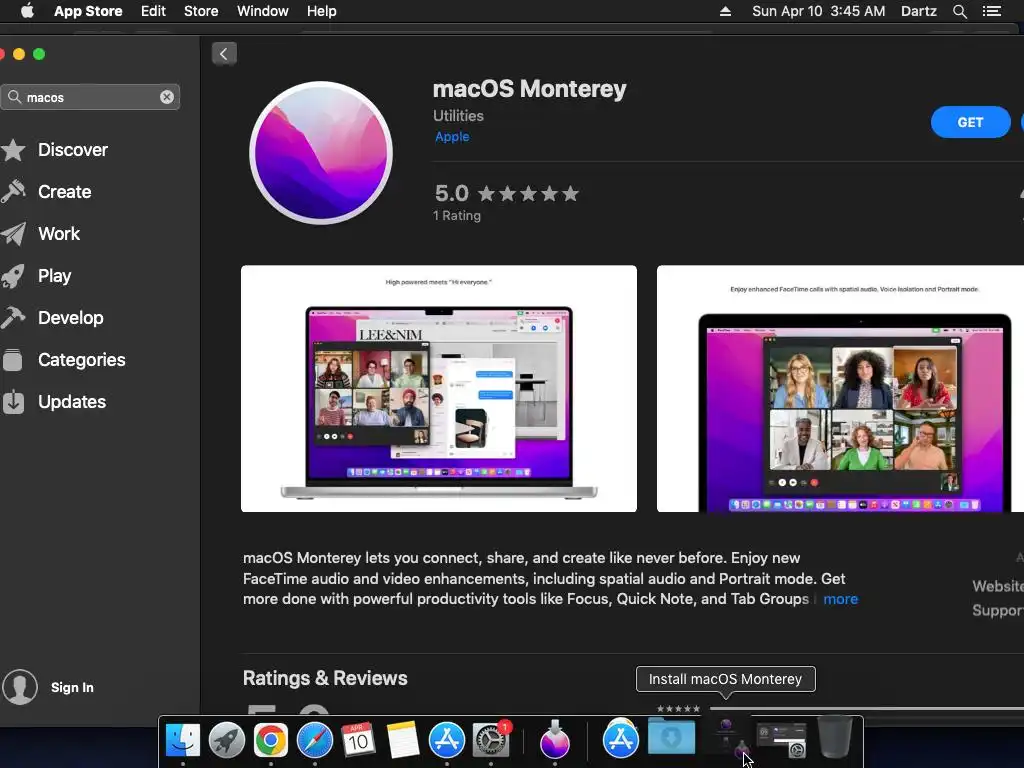The image size is (1024, 768).
Task: Open Google Chrome from the dock
Action: (270, 740)
